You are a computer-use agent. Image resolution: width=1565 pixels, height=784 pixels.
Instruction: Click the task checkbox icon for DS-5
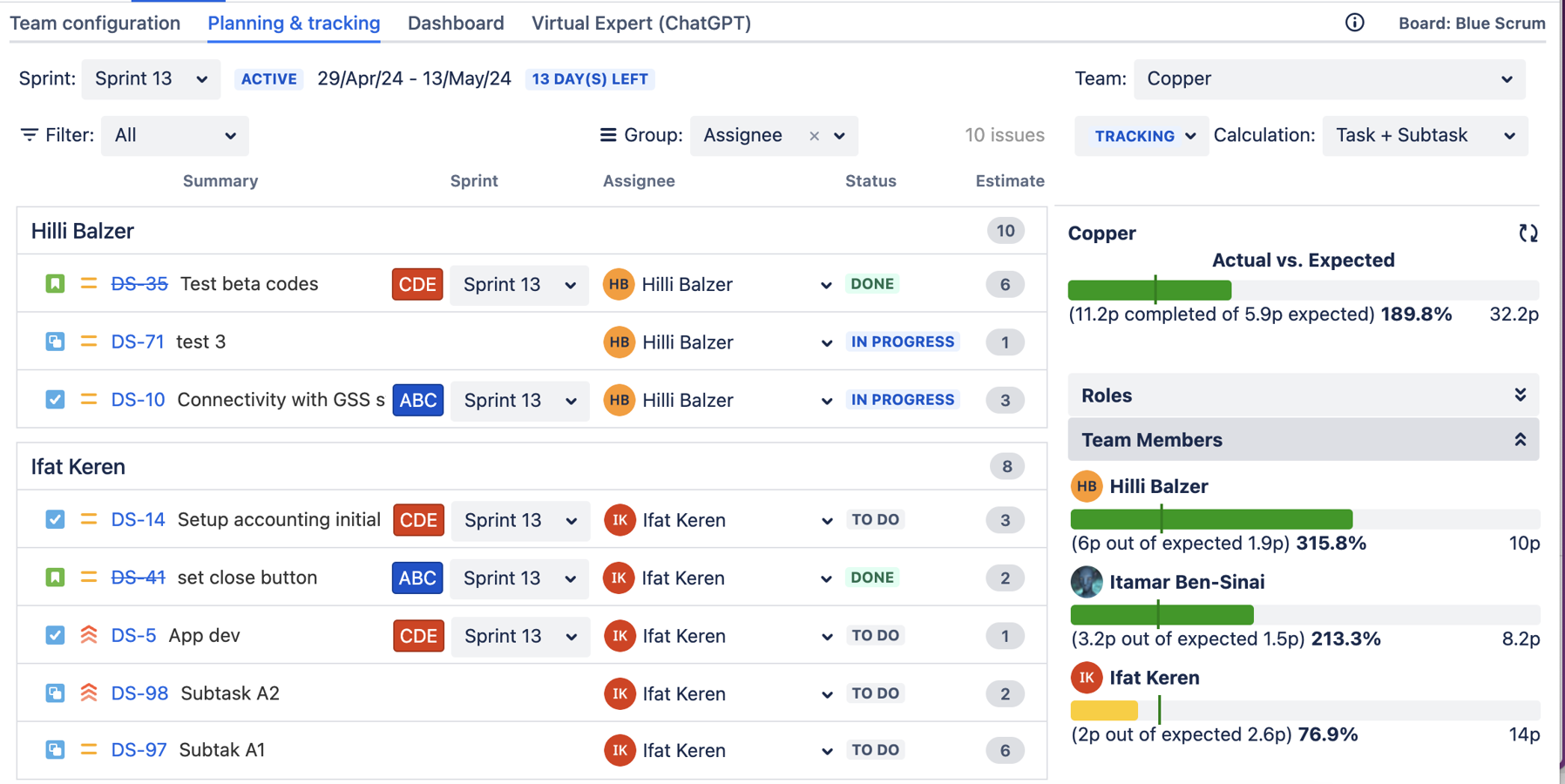[x=55, y=635]
